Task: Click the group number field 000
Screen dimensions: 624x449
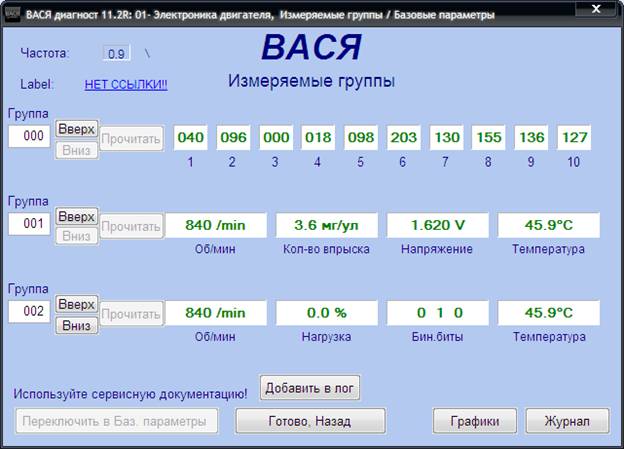Action: pos(29,136)
